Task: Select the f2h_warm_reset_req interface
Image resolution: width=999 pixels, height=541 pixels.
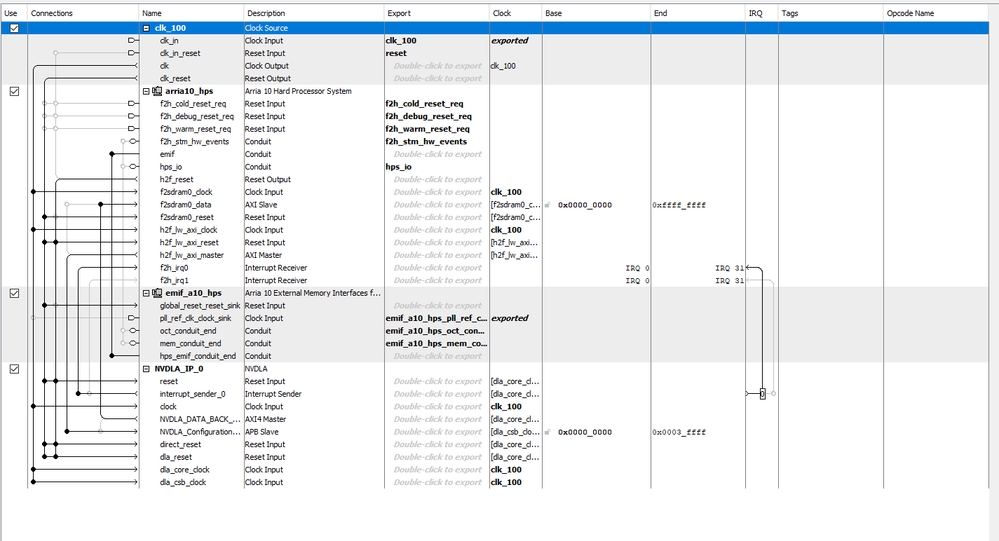Action: 195,129
